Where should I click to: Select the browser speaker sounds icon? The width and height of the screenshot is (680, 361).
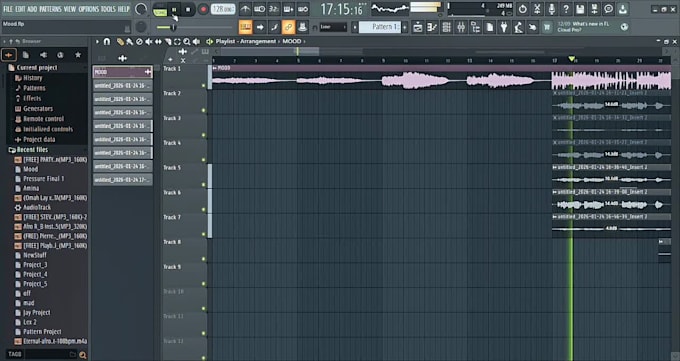coord(43,55)
